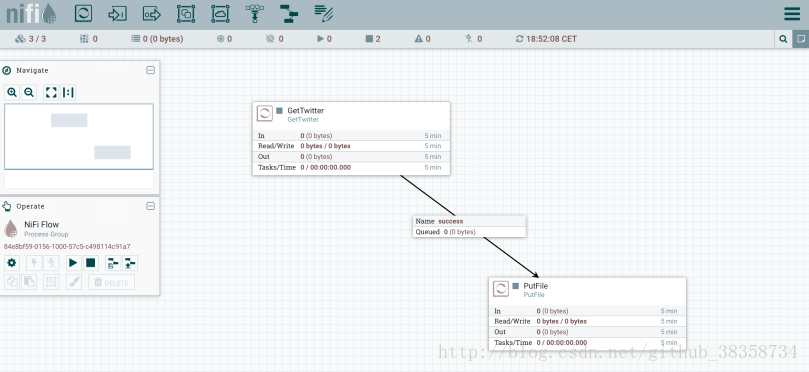The height and width of the screenshot is (372, 809).
Task: Click PutFile In stats row
Action: pyautogui.click(x=587, y=311)
